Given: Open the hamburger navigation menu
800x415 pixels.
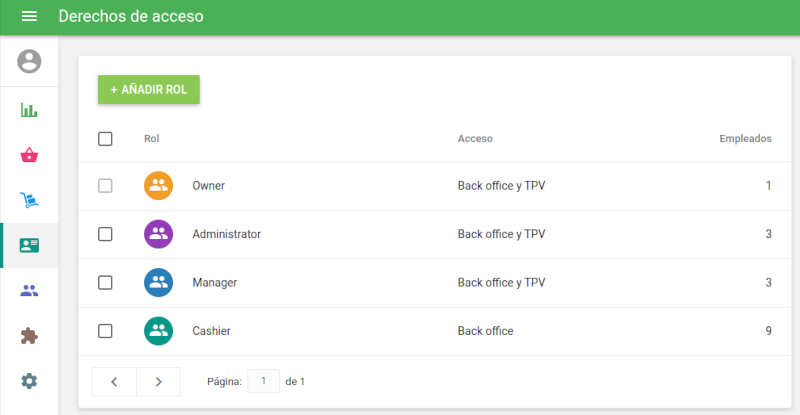Looking at the screenshot, I should (29, 17).
